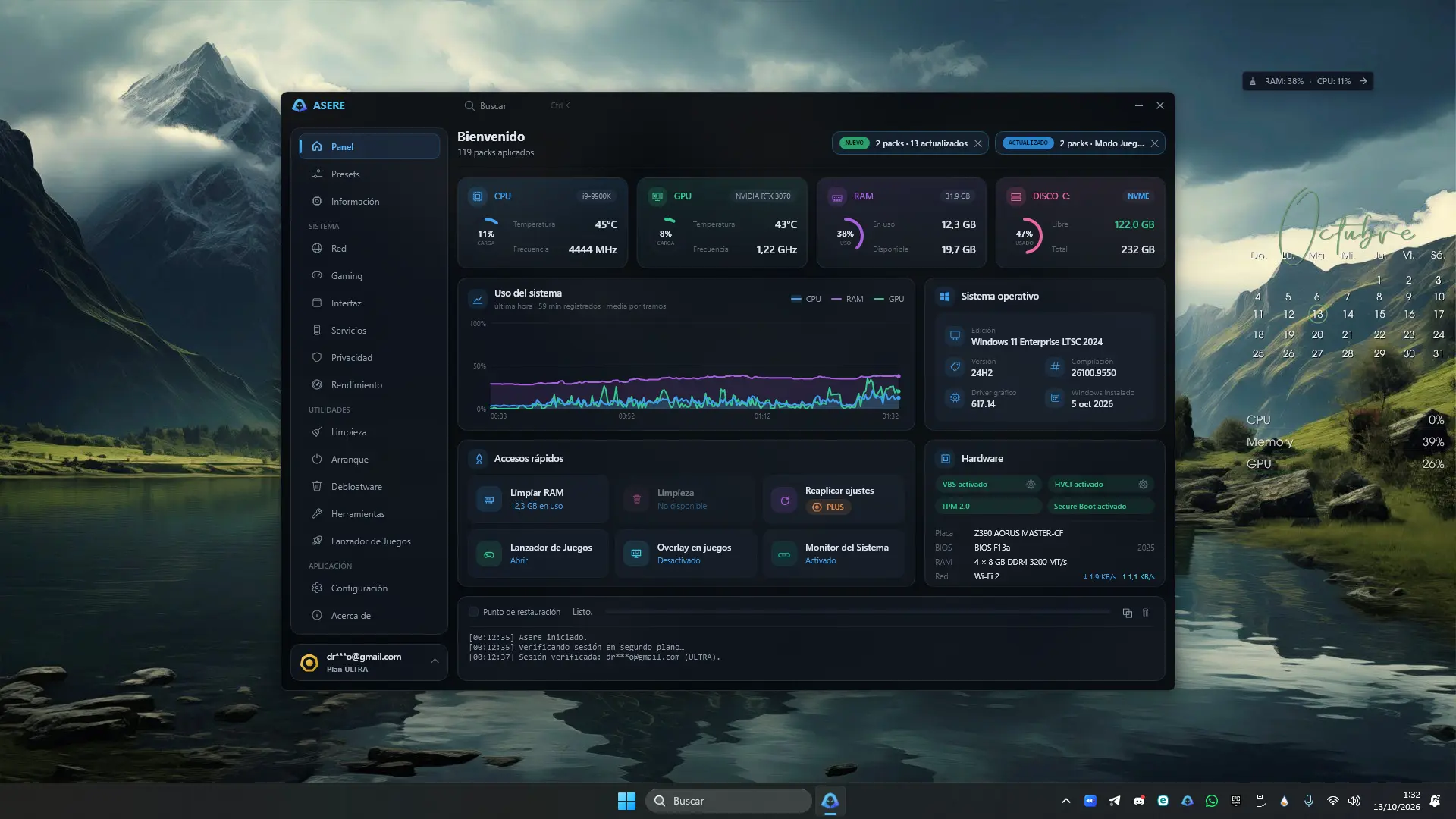Click the Red globe icon
The height and width of the screenshot is (819, 1456).
click(x=317, y=248)
